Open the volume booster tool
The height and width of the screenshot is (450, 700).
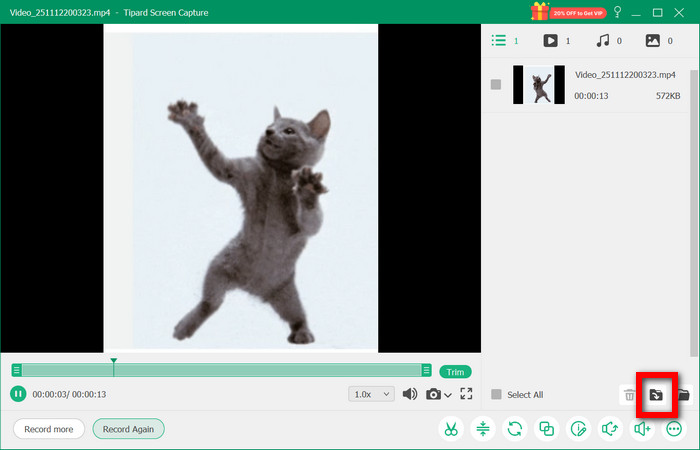pos(642,429)
